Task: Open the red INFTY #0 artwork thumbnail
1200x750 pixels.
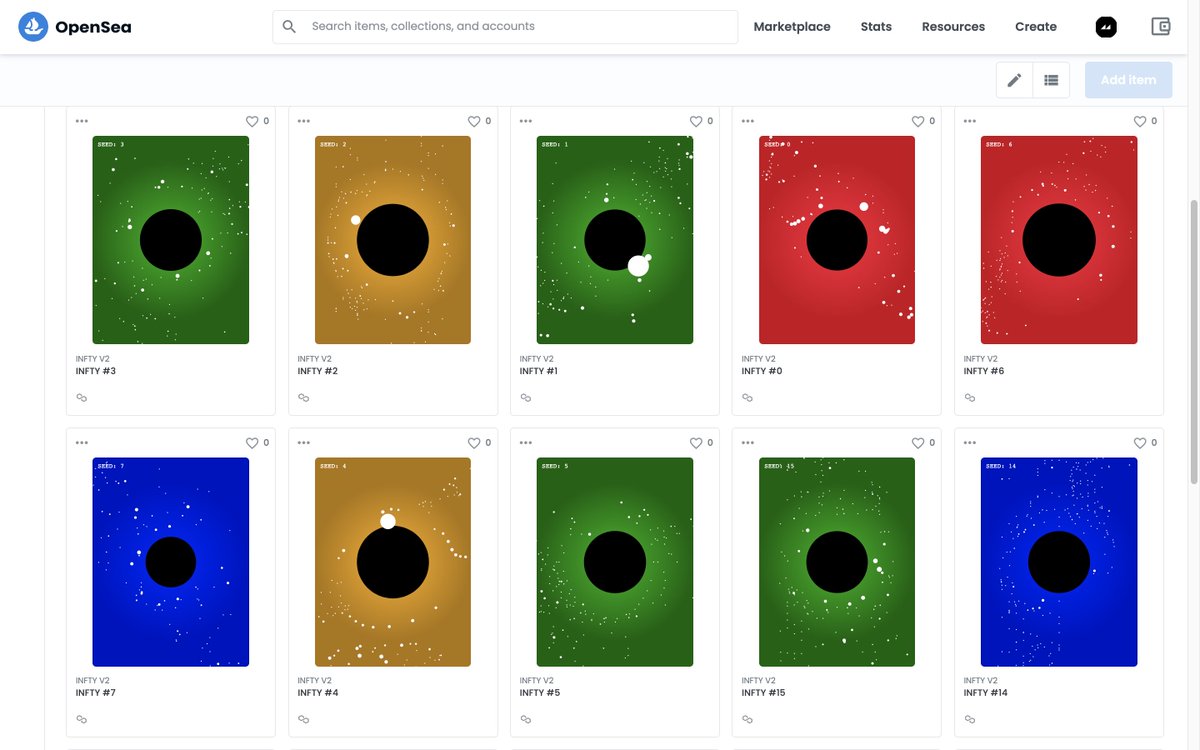Action: 837,240
